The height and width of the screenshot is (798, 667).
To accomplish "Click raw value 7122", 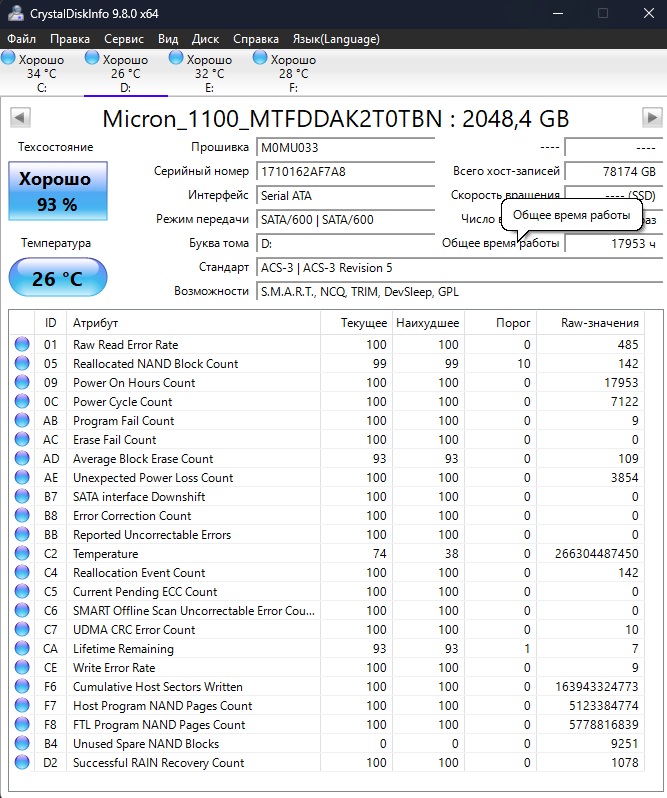I will [x=624, y=402].
